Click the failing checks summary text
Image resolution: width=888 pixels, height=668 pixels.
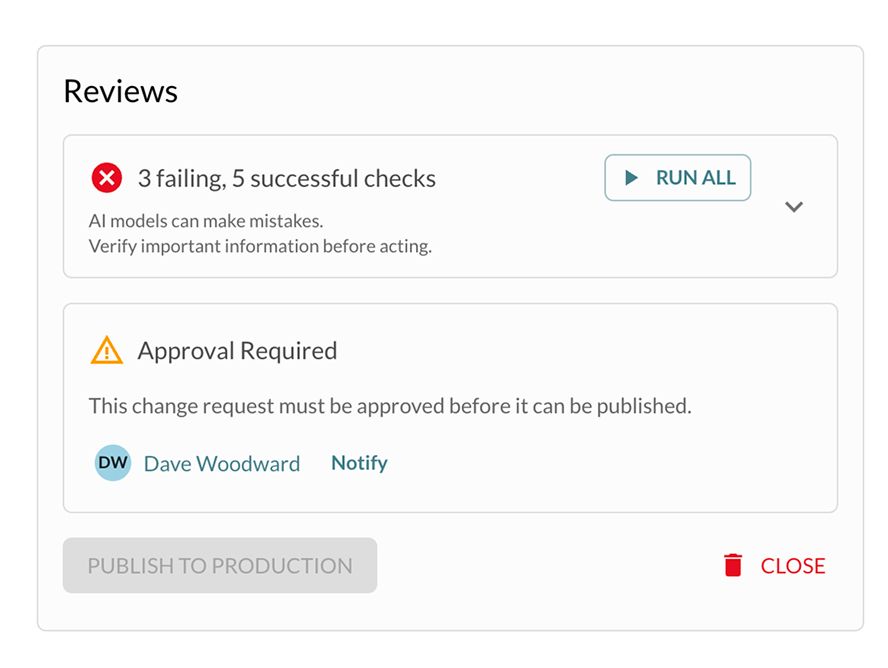pyautogui.click(x=286, y=177)
